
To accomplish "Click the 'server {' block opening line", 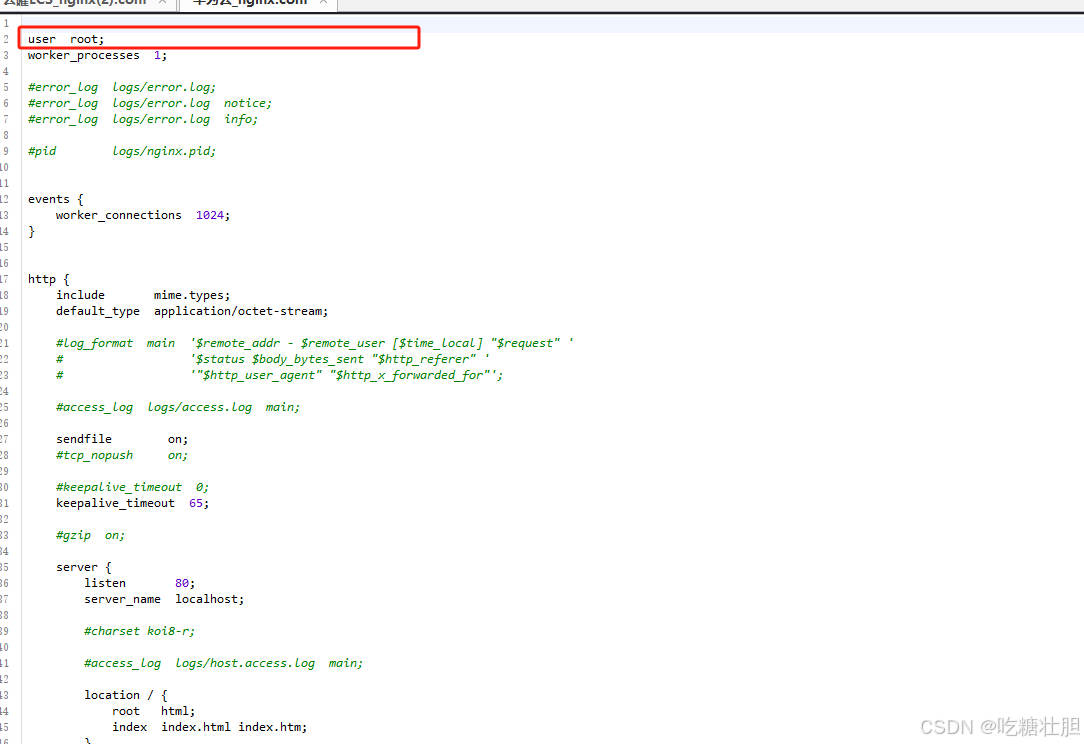I will 84,567.
